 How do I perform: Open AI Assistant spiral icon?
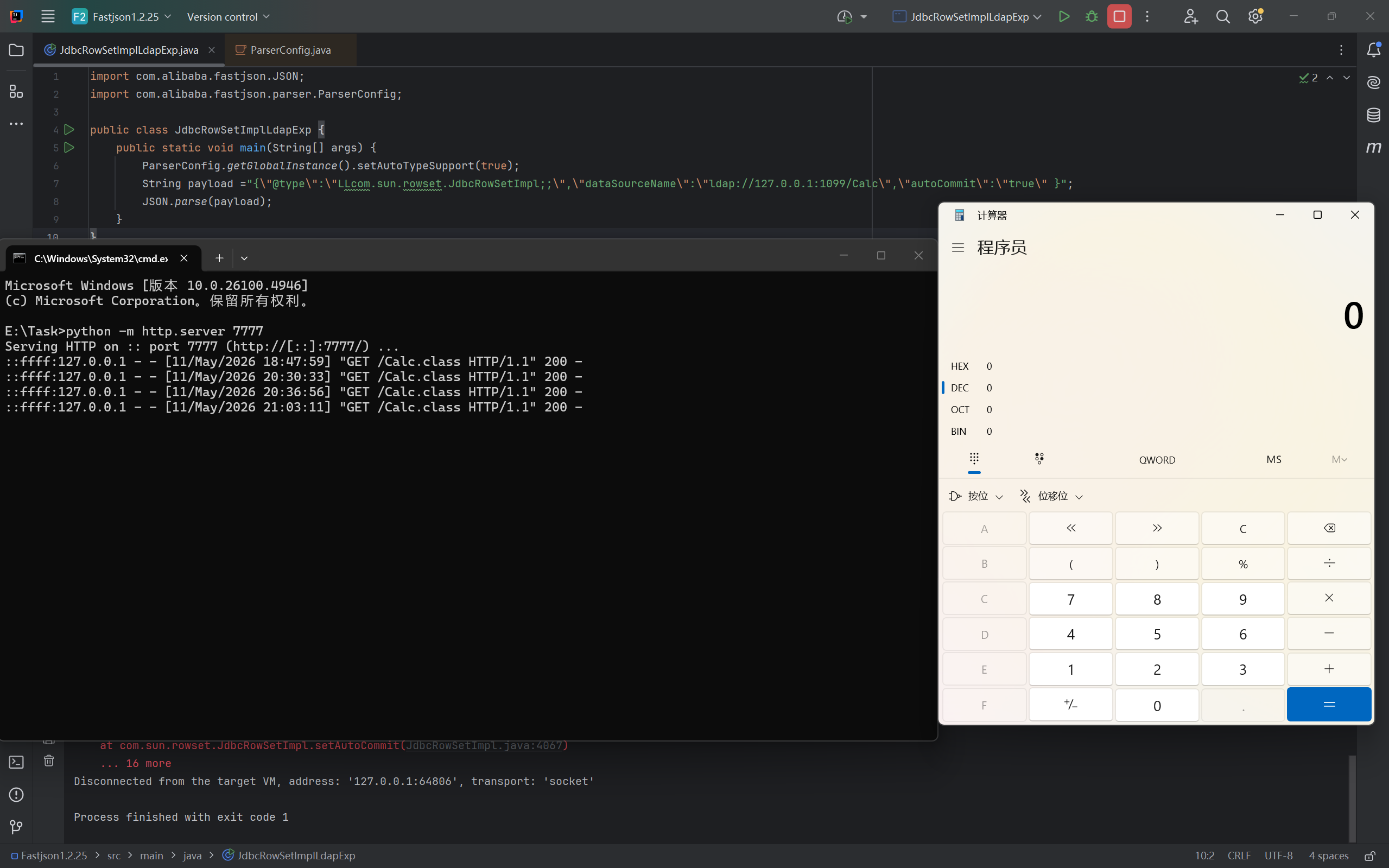[x=1373, y=83]
